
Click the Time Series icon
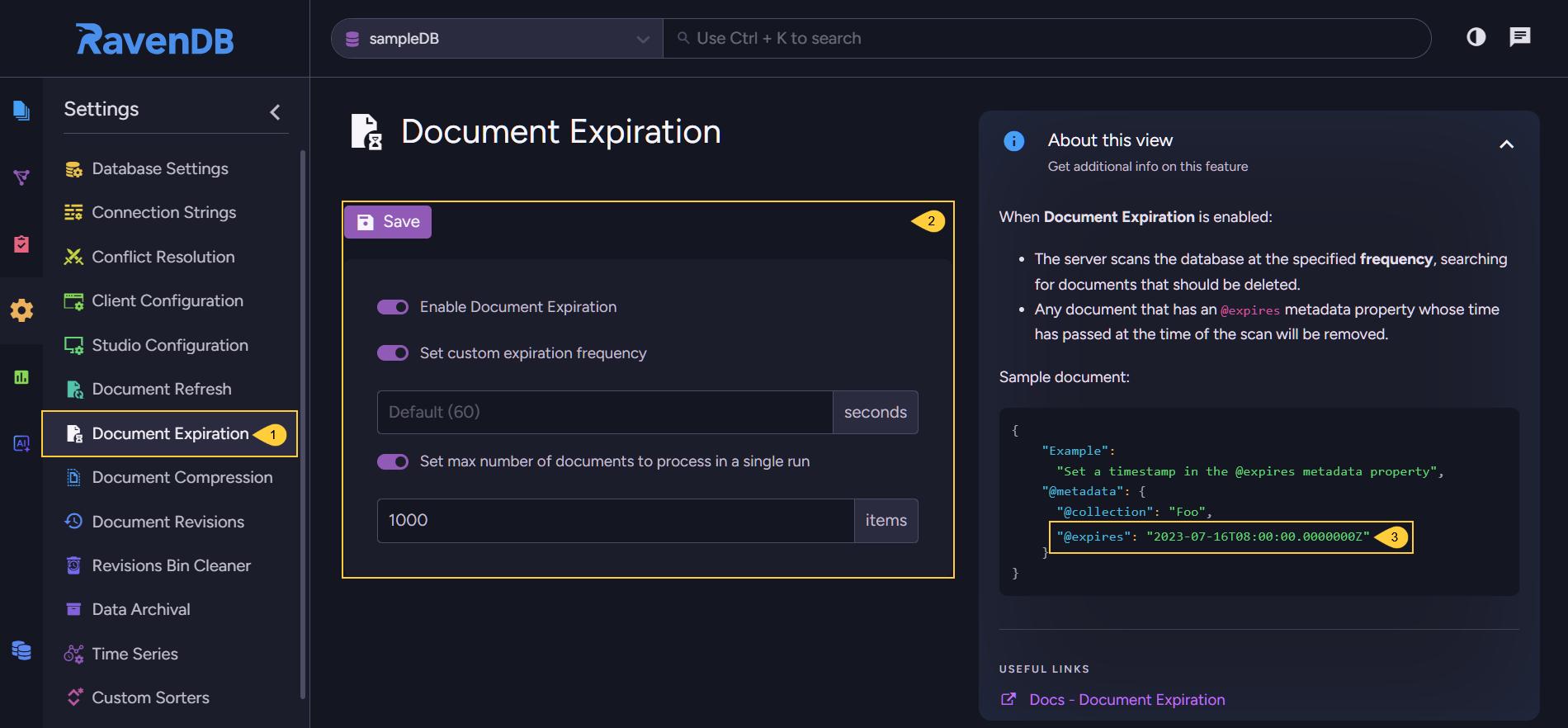[x=73, y=655]
